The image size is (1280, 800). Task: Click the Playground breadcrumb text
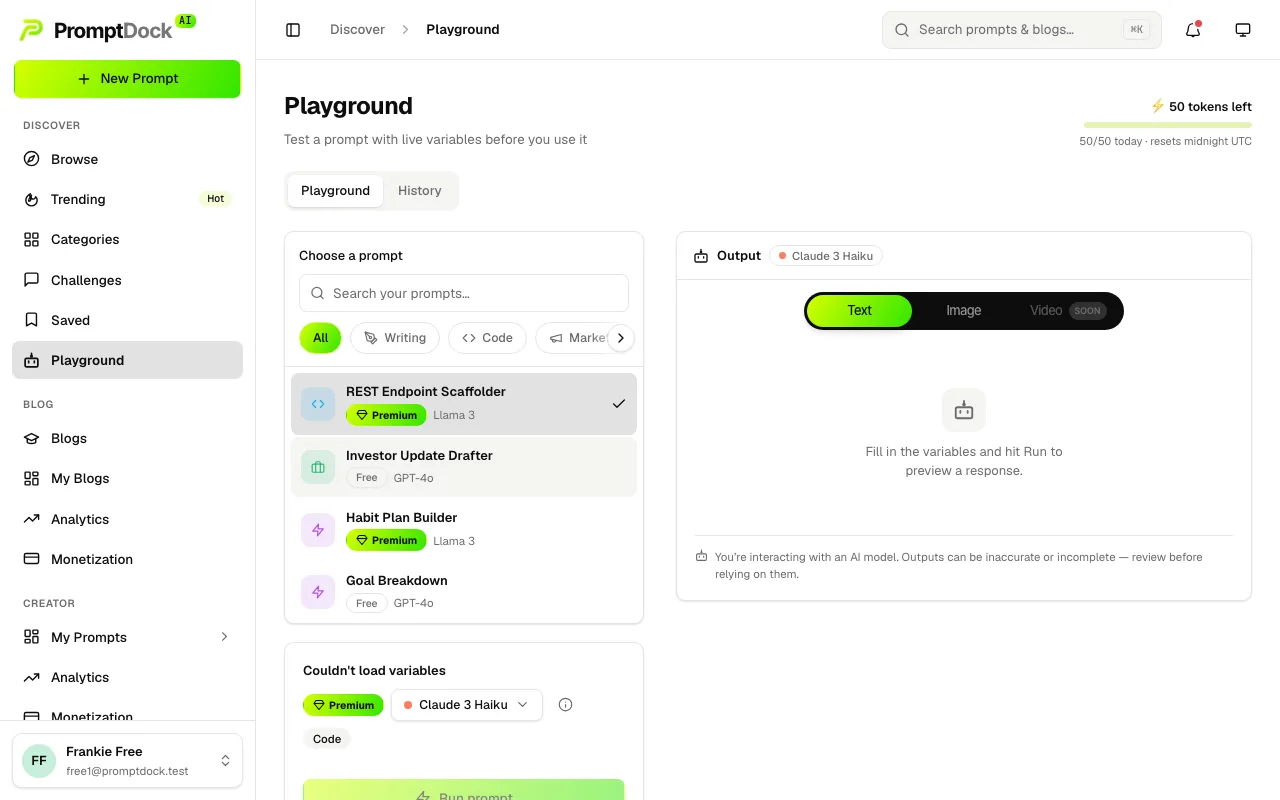(x=463, y=30)
